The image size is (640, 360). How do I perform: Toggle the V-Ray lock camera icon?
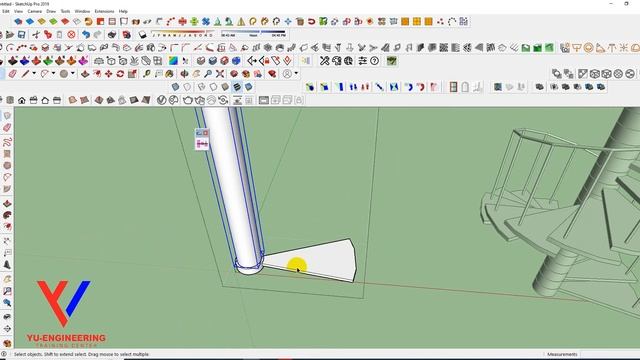pyautogui.click(x=299, y=100)
